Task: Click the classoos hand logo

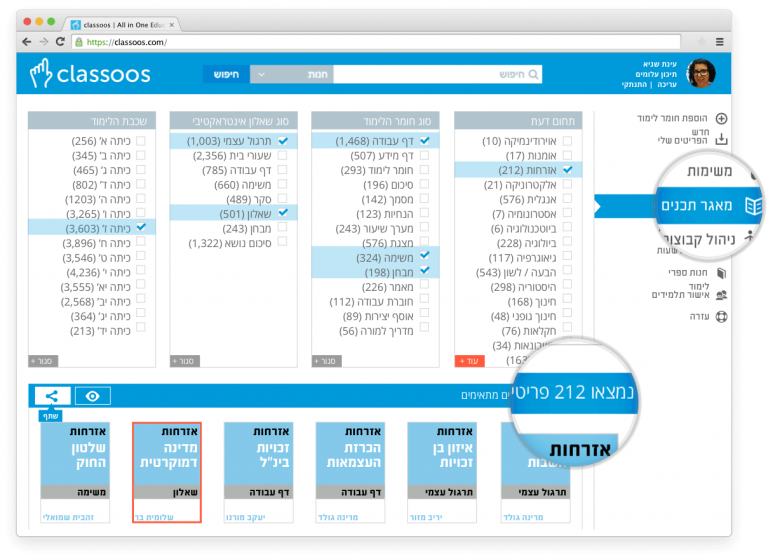Action: [40, 74]
